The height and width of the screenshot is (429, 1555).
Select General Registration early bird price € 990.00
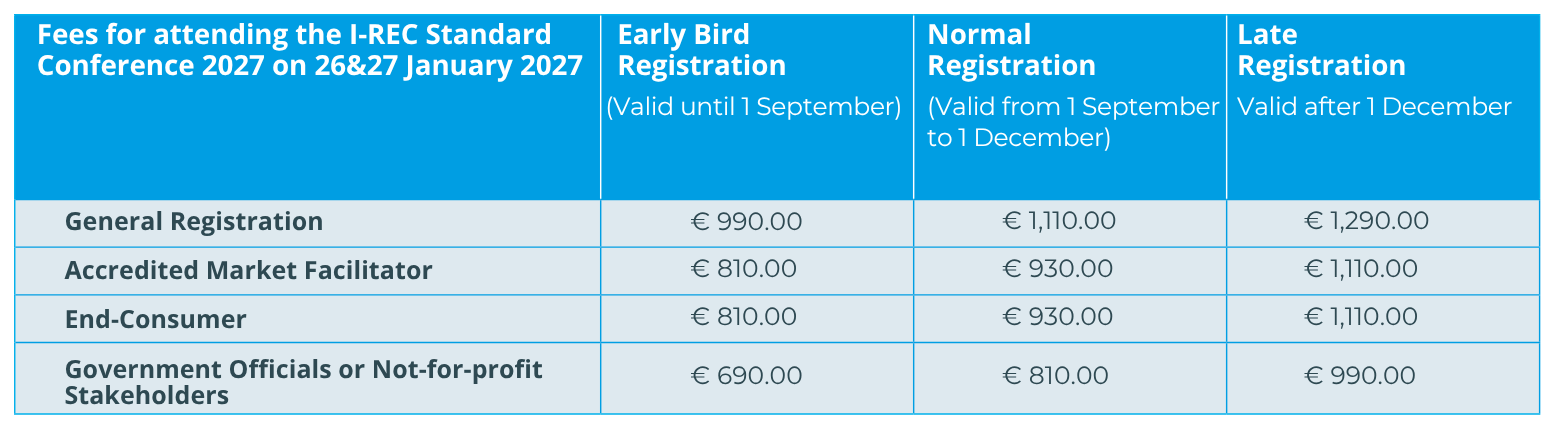(746, 221)
